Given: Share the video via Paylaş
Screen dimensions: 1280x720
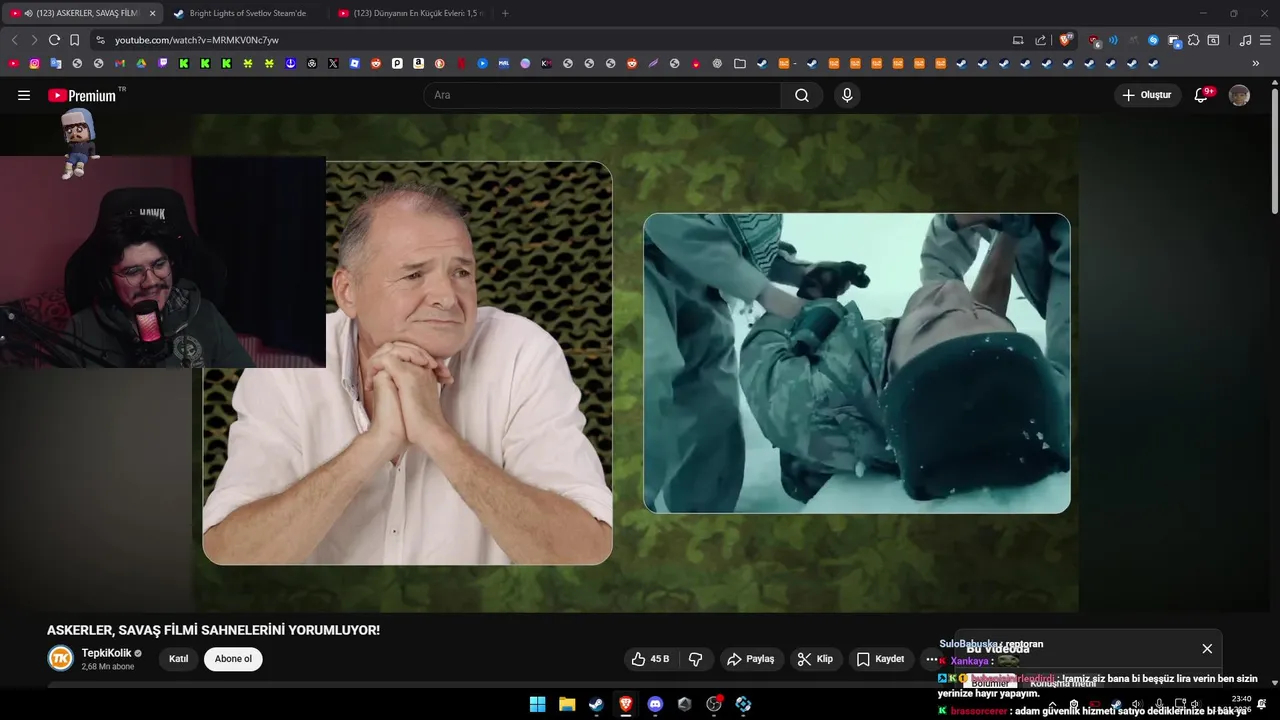Looking at the screenshot, I should (751, 659).
